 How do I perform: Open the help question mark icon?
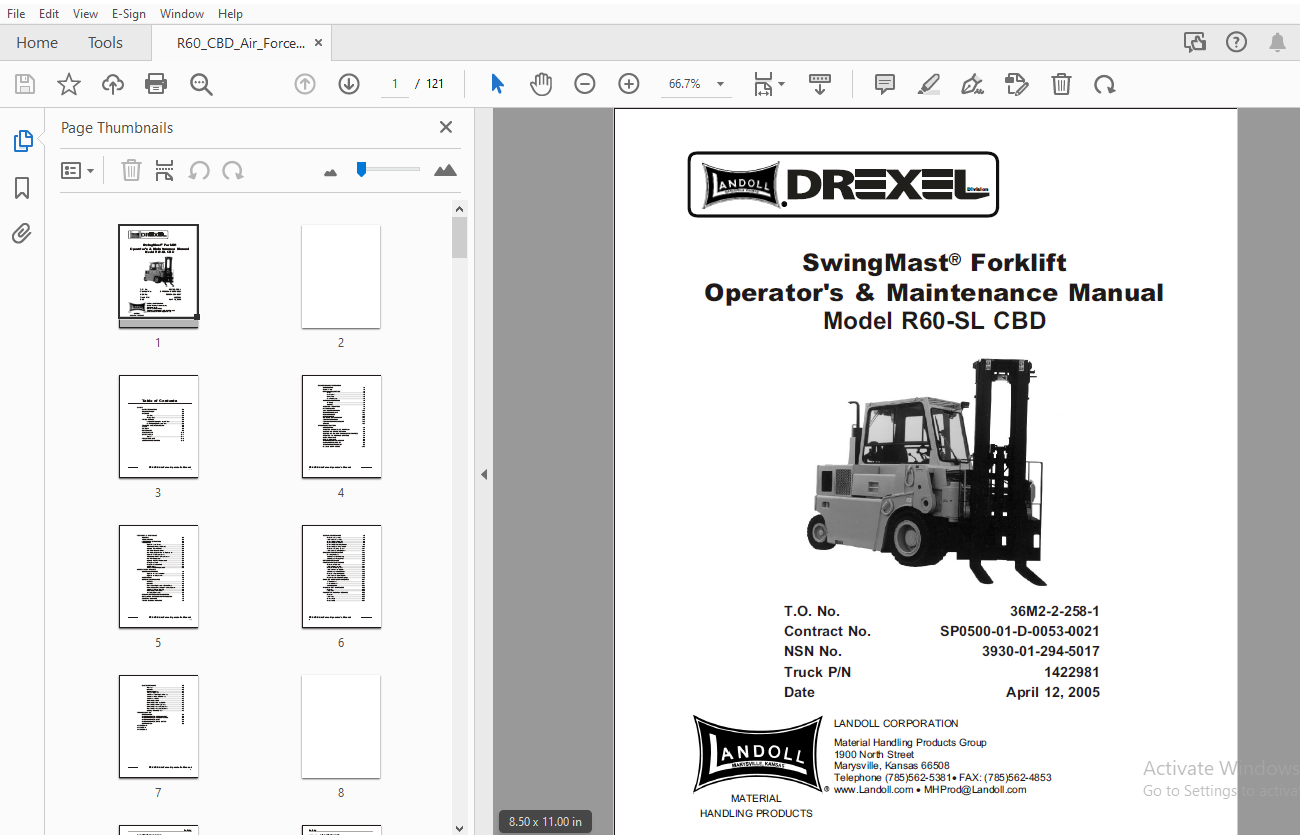pyautogui.click(x=1237, y=42)
